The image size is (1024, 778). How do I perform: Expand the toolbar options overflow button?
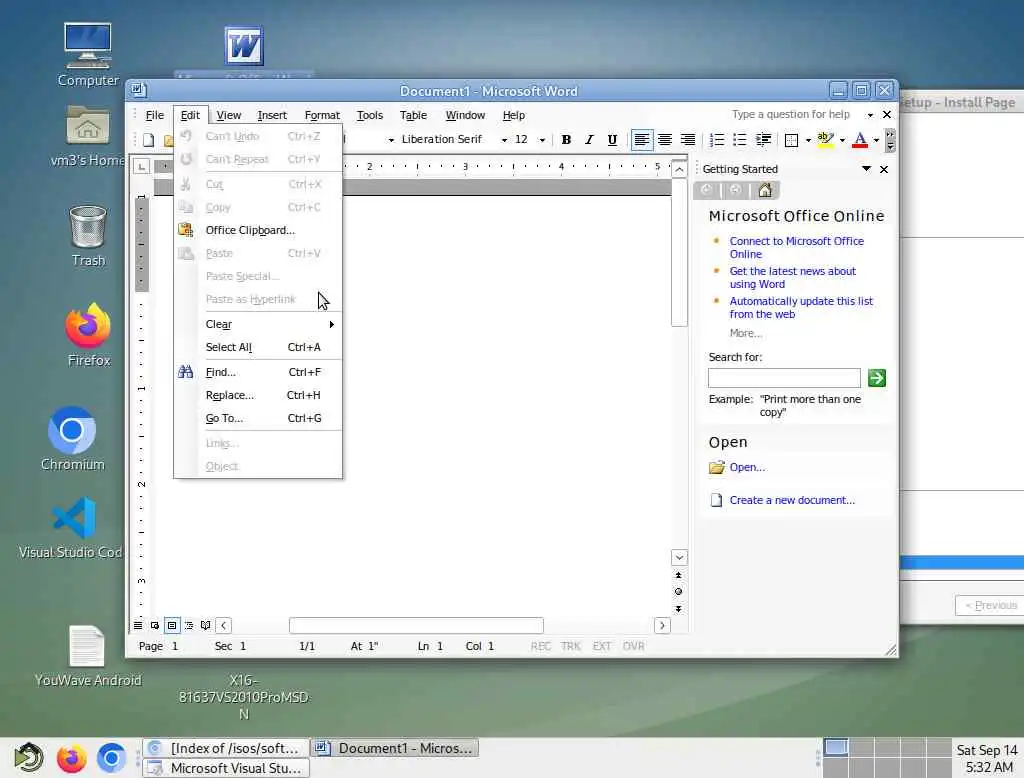point(889,140)
